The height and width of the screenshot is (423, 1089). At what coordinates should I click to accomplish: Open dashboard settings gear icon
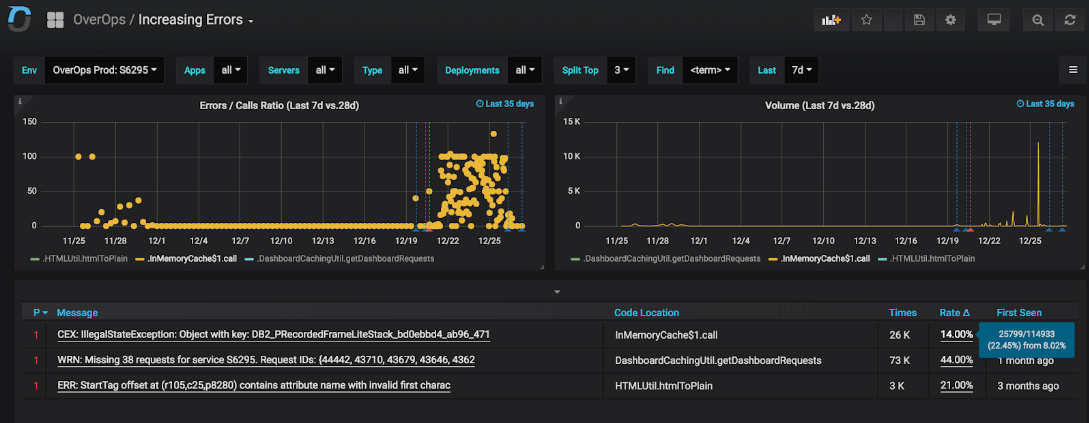950,20
